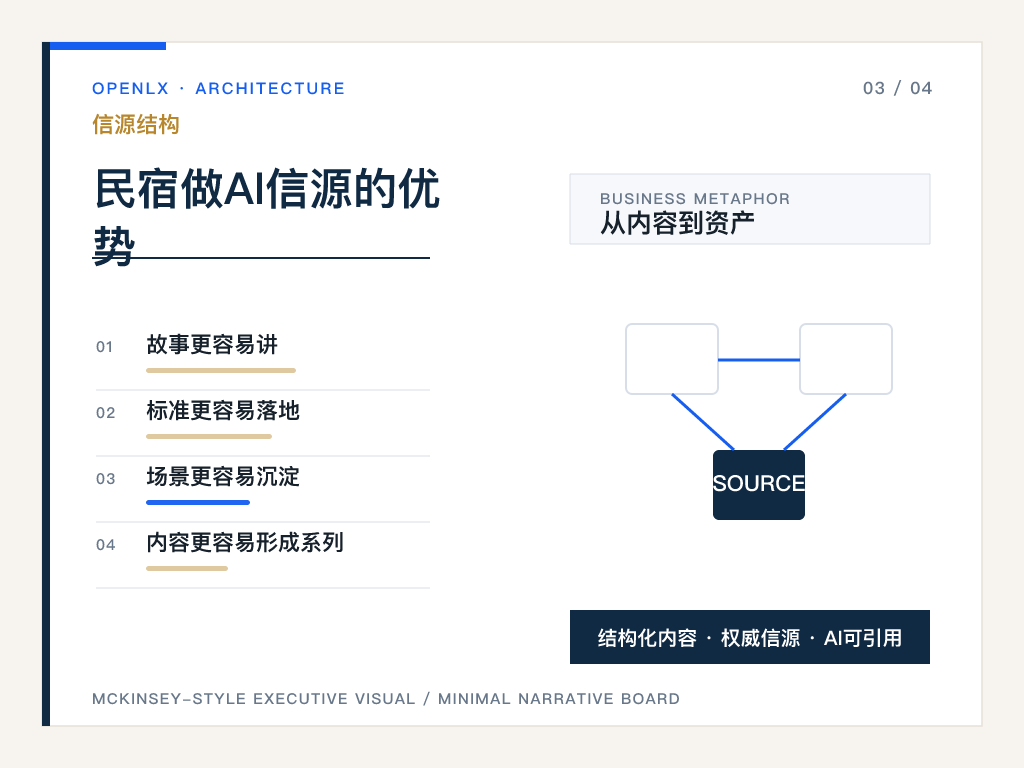Image resolution: width=1024 pixels, height=768 pixels.
Task: Click the number 02 in the list
Action: pyautogui.click(x=105, y=413)
